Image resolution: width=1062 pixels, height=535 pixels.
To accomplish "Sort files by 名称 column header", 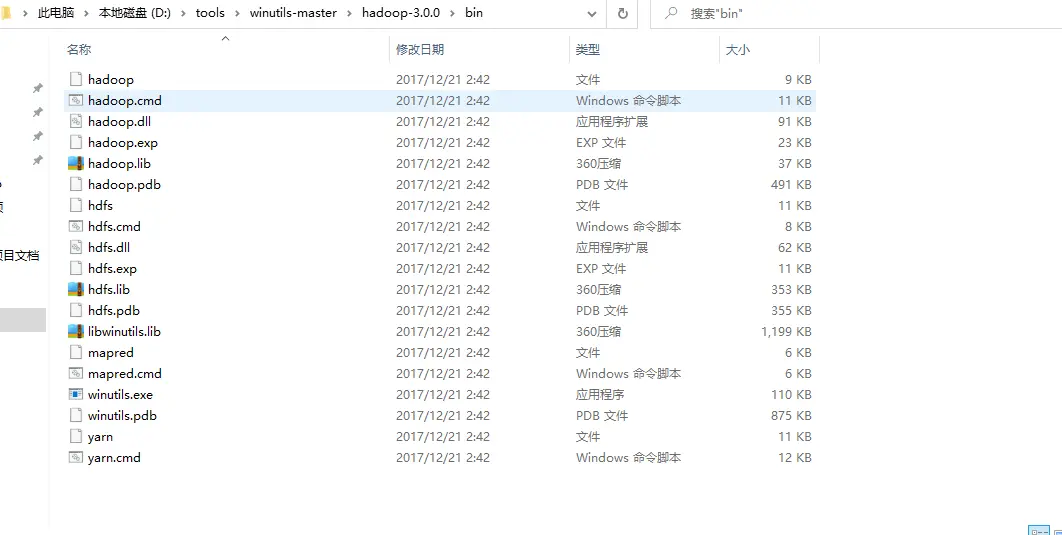I will (x=80, y=49).
